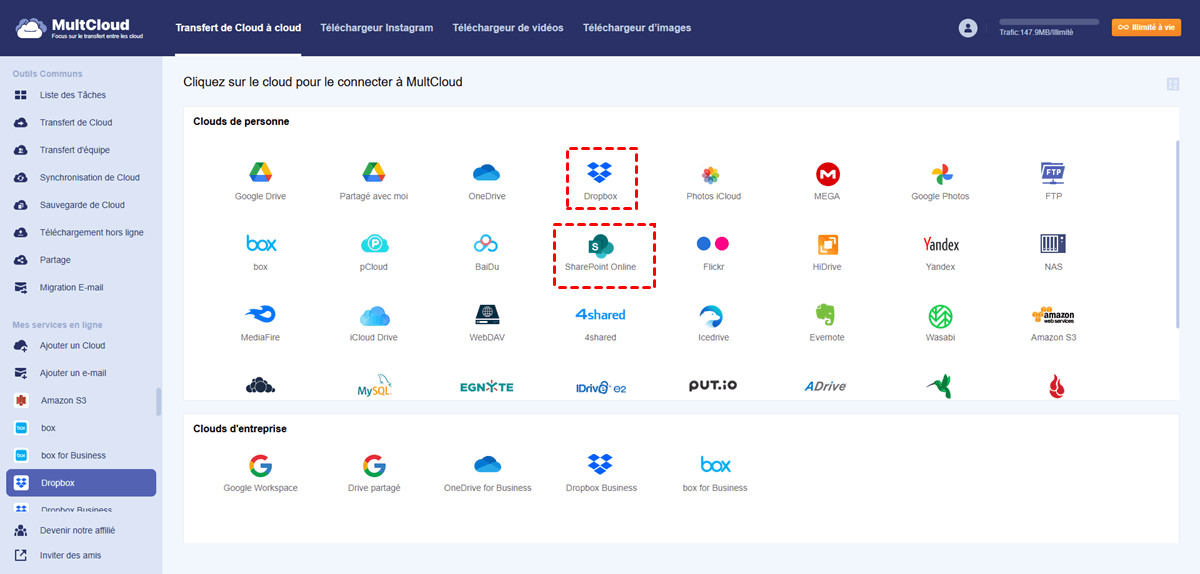Select Evernote icon

(x=827, y=315)
